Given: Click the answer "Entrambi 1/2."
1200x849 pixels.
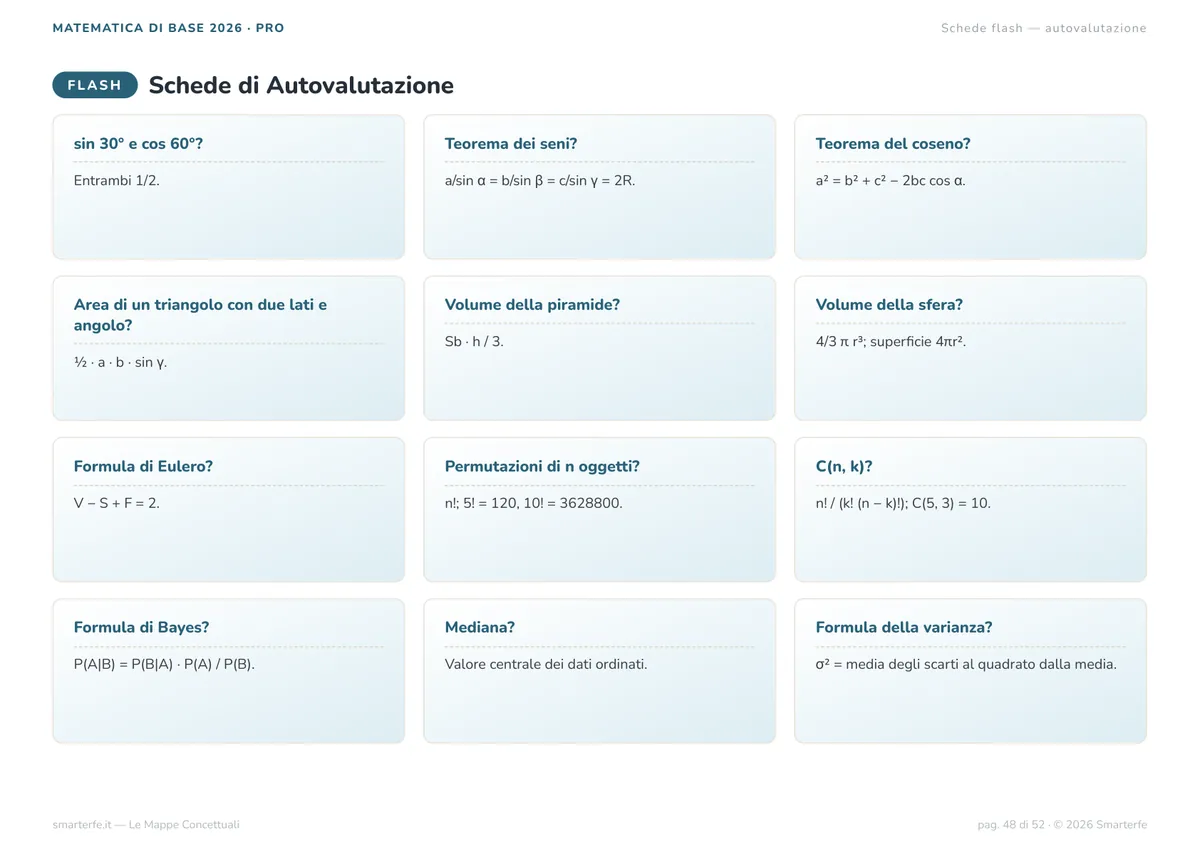Looking at the screenshot, I should pyautogui.click(x=117, y=180).
